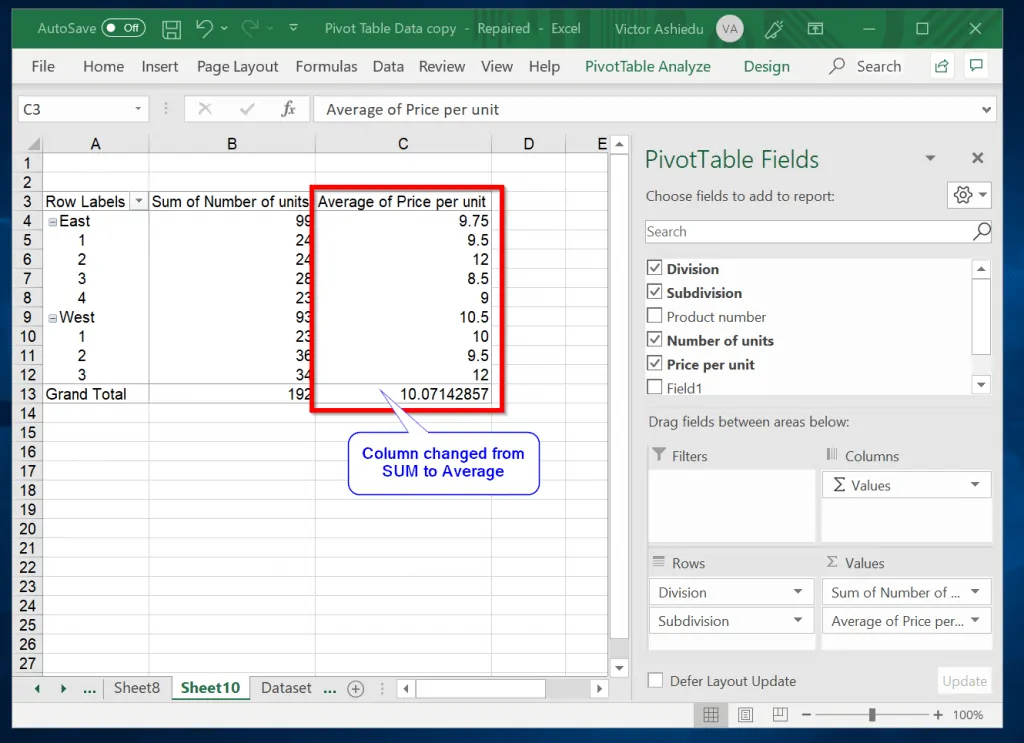
Task: Click the Share icon in ribbon
Action: 941,66
